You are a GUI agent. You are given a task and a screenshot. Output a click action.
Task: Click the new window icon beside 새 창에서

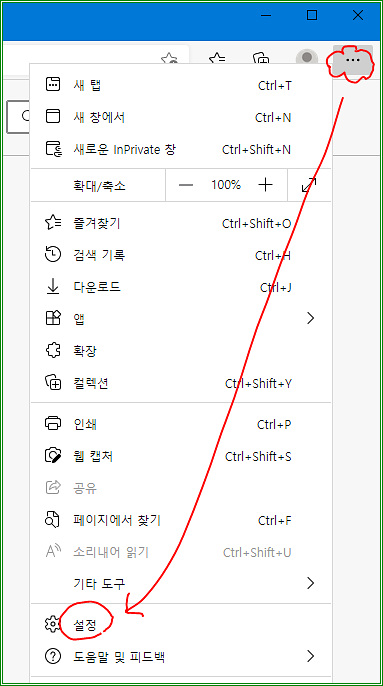(53, 117)
